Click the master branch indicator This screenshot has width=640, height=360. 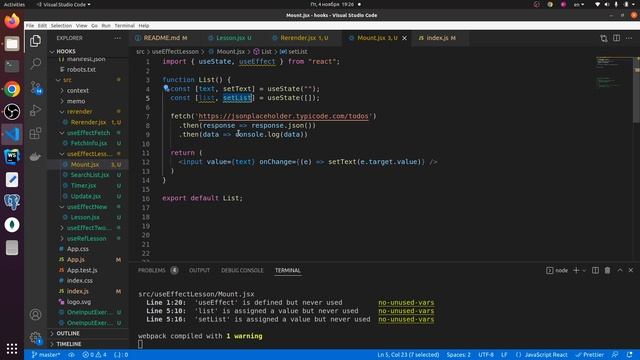click(x=46, y=355)
